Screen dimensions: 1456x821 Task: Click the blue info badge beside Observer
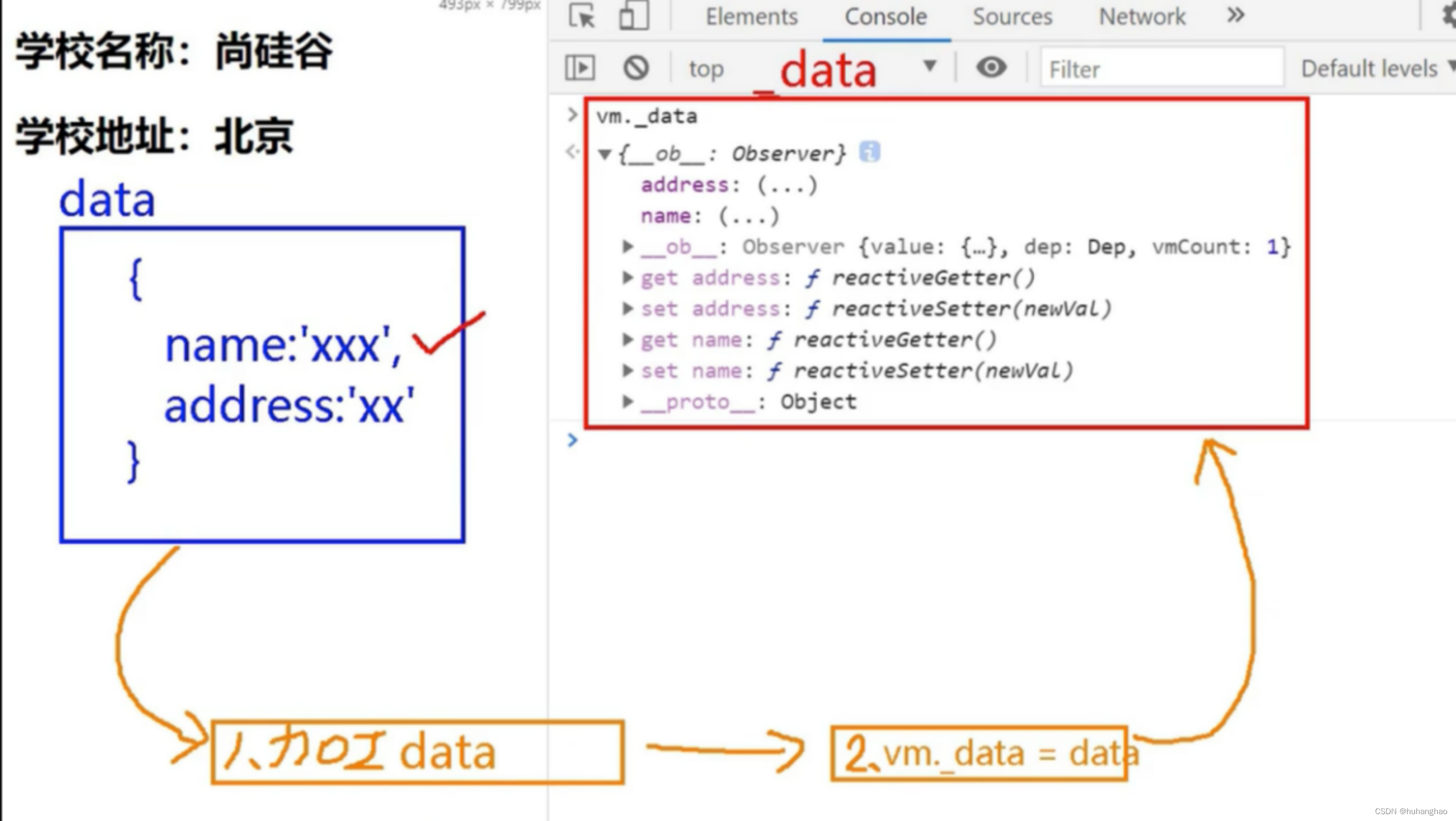tap(869, 152)
